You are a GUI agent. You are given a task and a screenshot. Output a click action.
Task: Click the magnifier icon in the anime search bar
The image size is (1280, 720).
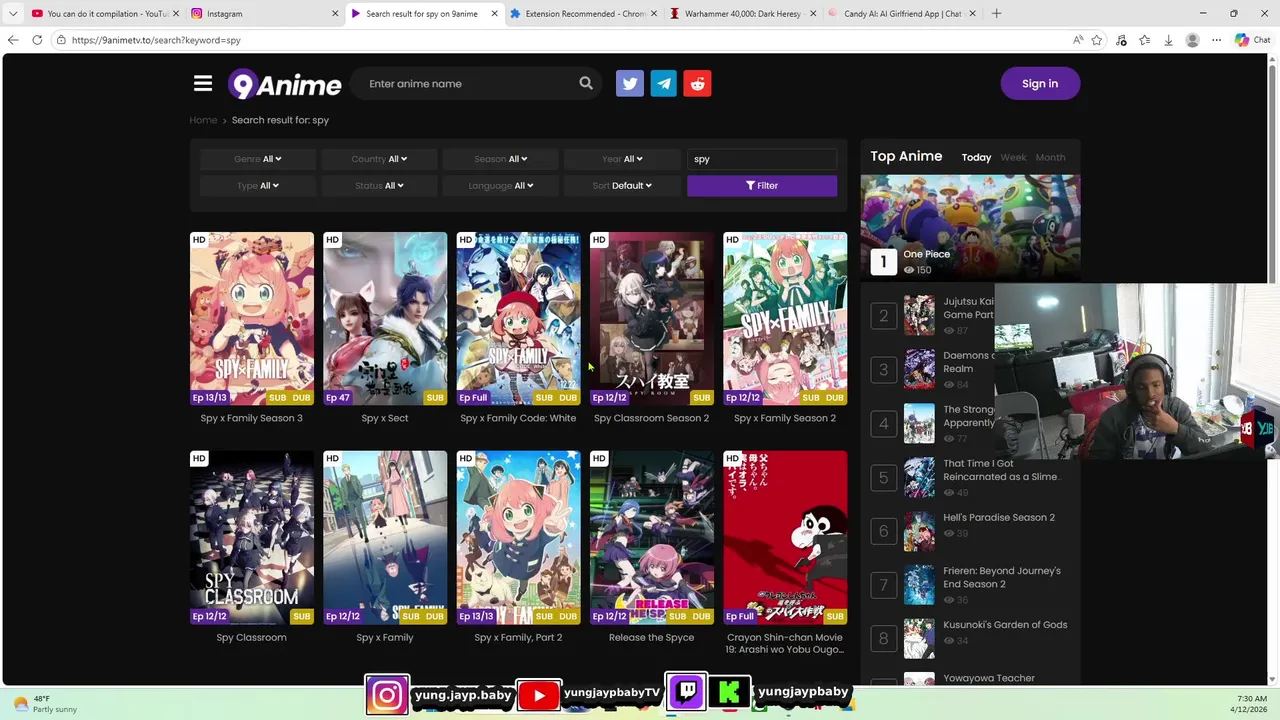tap(586, 83)
